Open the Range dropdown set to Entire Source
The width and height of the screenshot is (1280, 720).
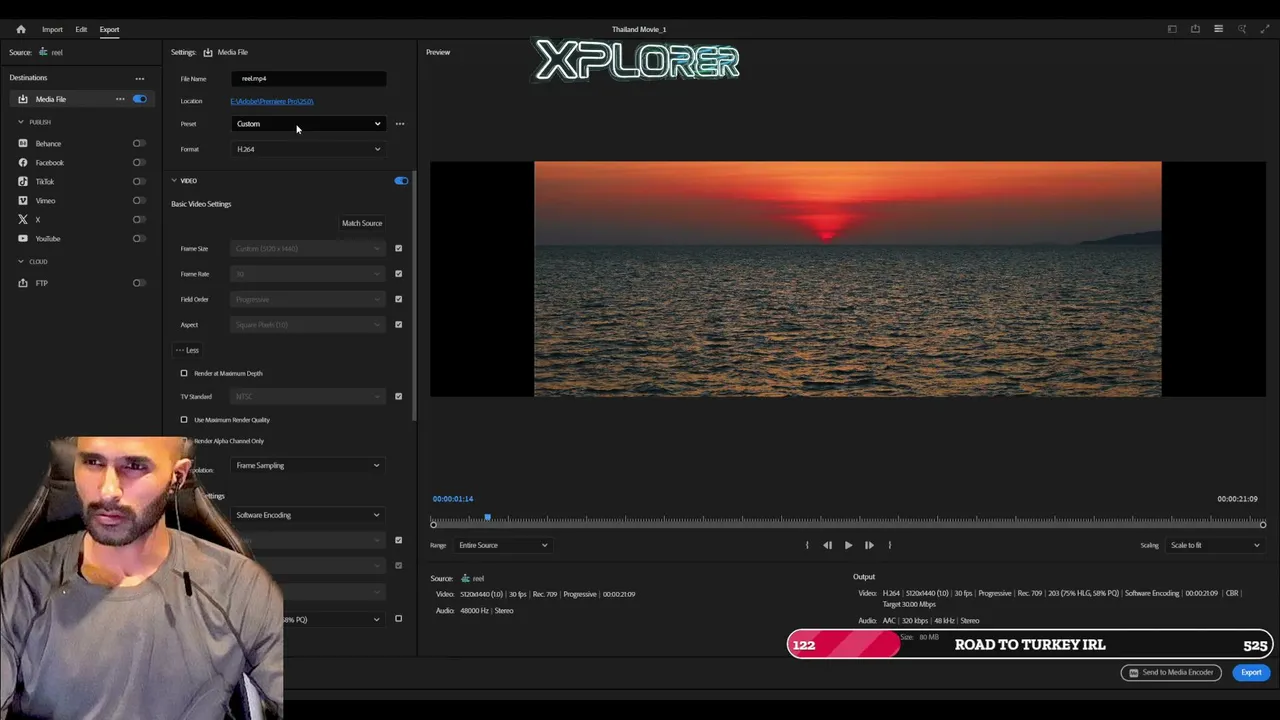[503, 545]
